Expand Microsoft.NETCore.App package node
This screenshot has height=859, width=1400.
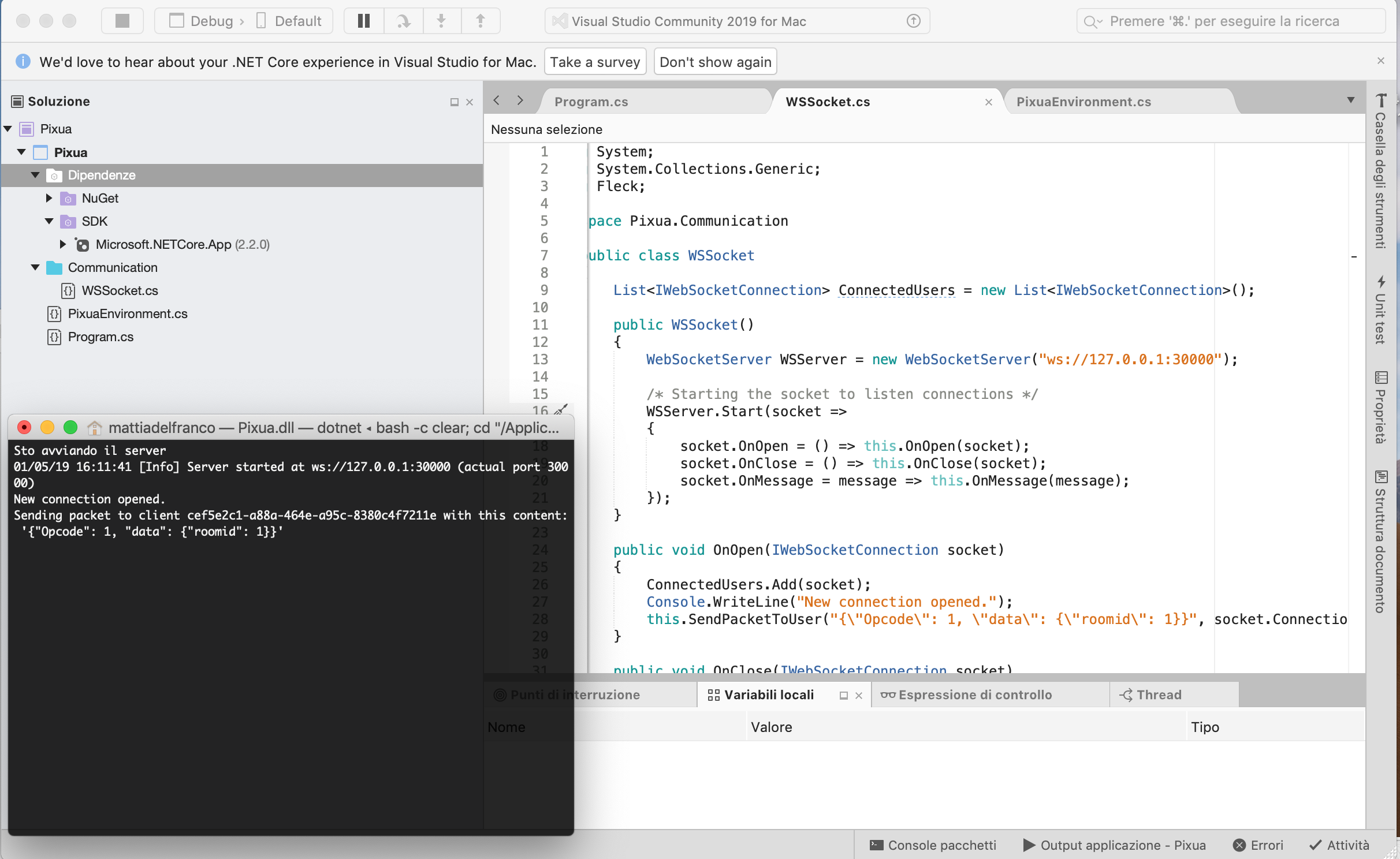click(64, 244)
